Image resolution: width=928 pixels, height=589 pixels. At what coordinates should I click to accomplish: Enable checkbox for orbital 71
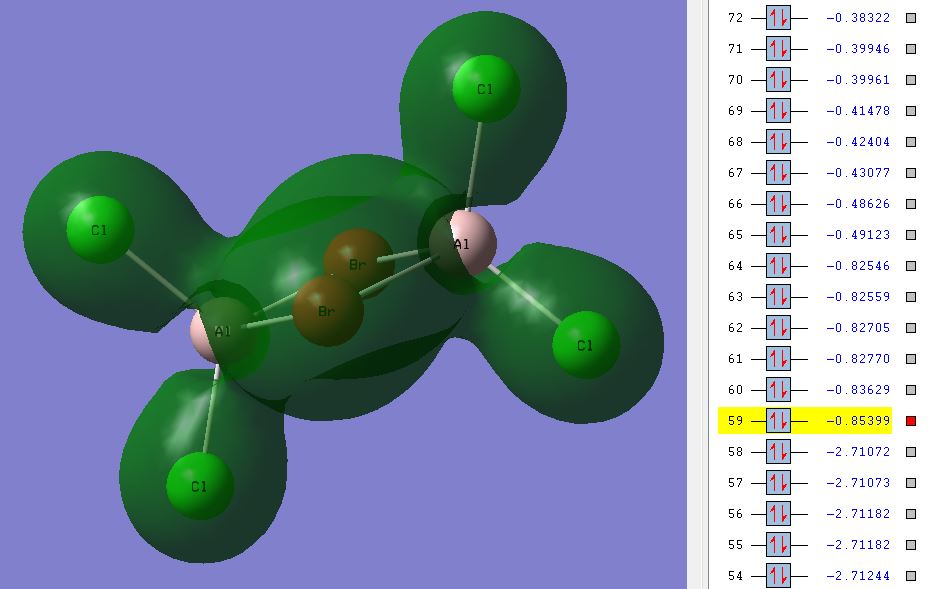[x=911, y=49]
